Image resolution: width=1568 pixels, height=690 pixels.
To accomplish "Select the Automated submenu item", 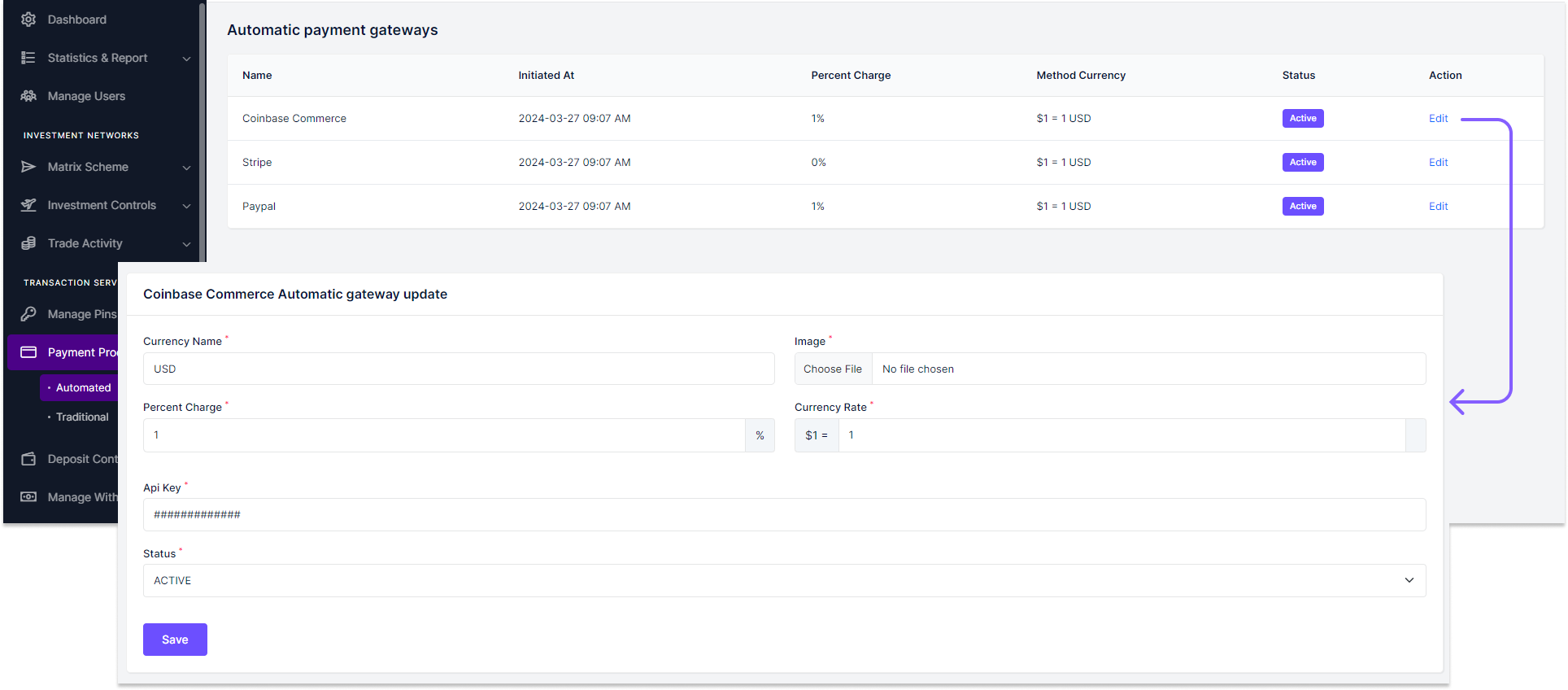I will [80, 387].
